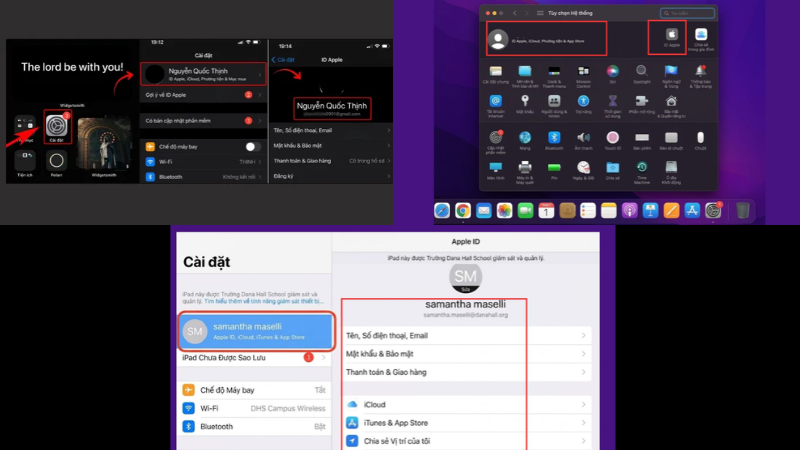Go back to Cài đặt from ID Apple
The image size is (800, 450).
(283, 60)
